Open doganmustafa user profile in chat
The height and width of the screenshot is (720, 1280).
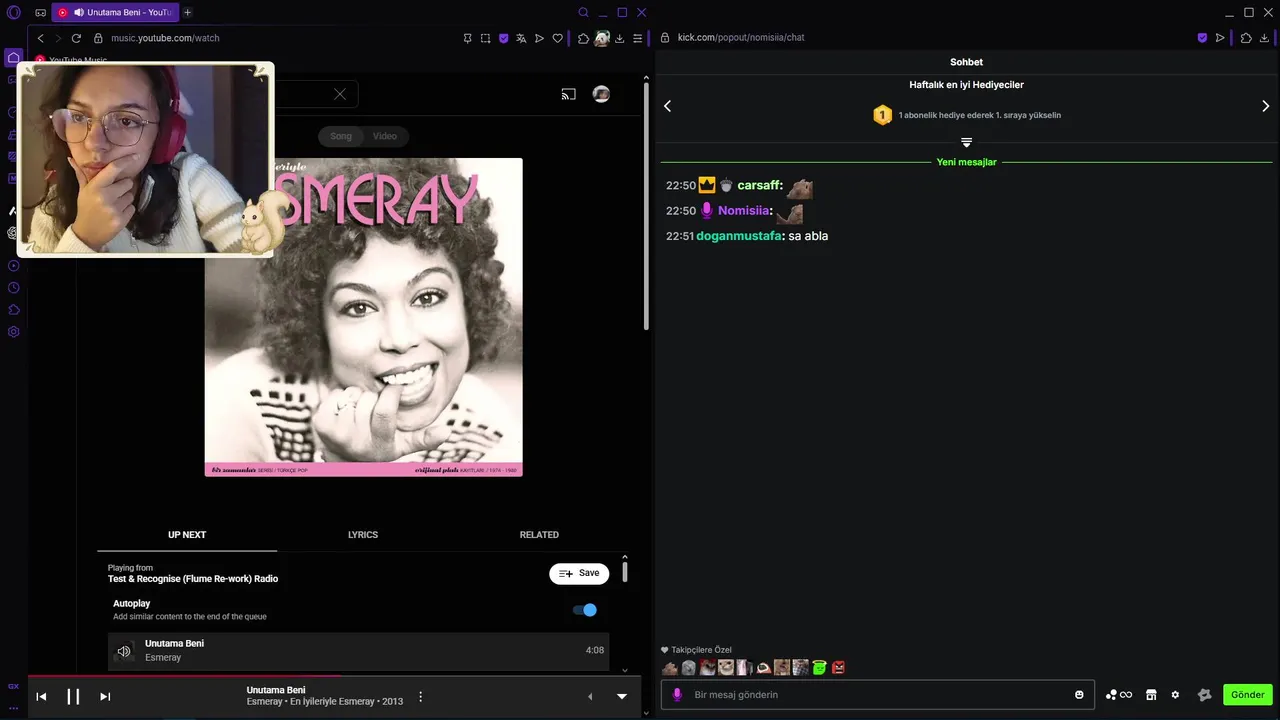tap(739, 236)
